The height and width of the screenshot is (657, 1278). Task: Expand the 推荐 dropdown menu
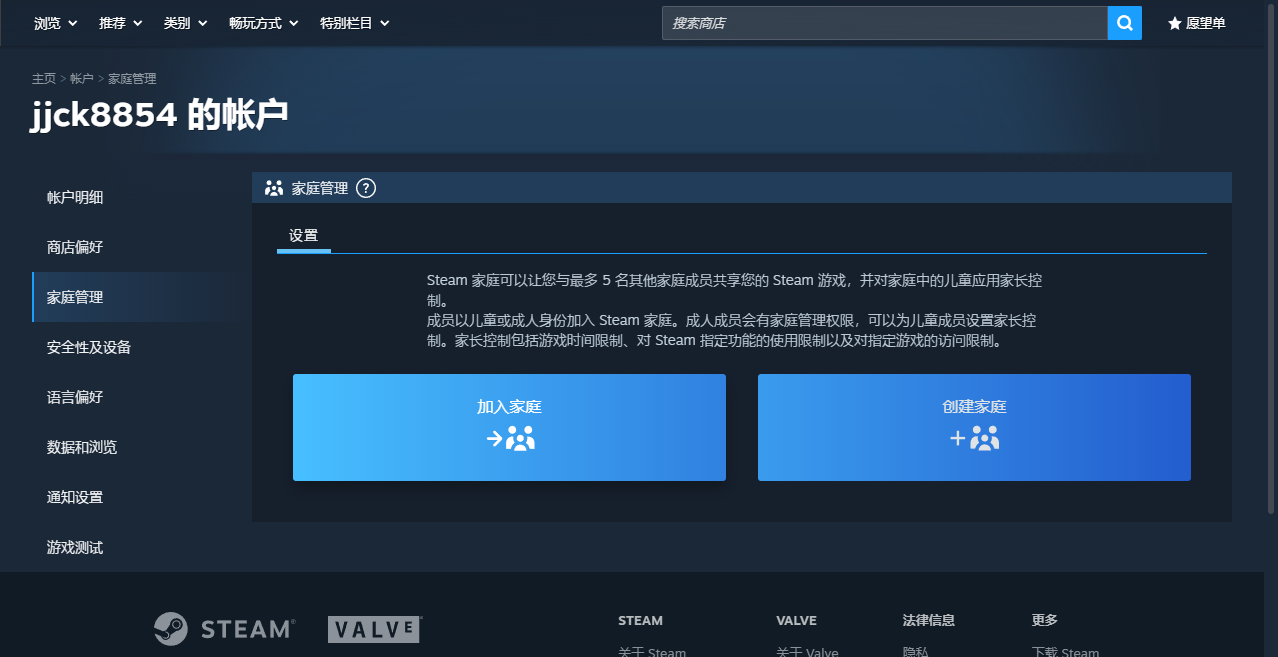(x=121, y=23)
